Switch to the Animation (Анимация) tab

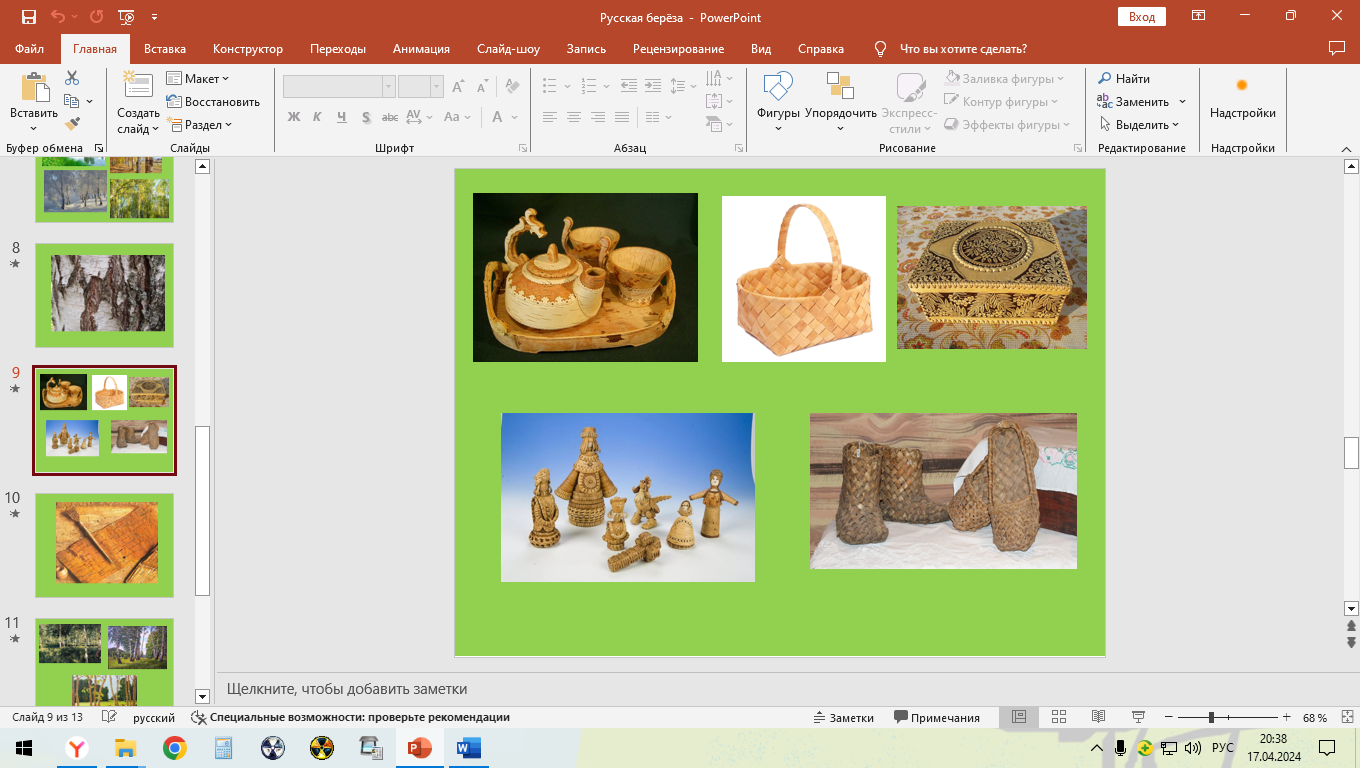click(421, 49)
